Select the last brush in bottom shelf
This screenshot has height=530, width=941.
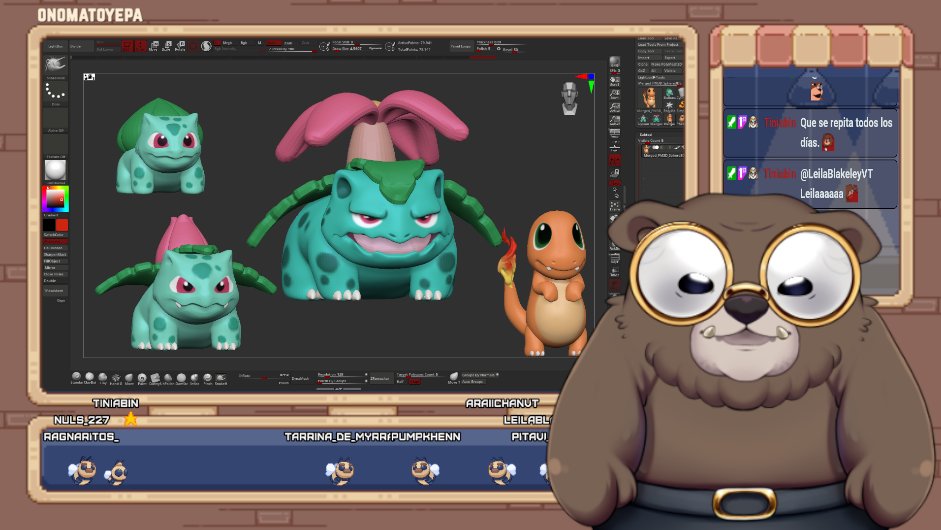221,378
